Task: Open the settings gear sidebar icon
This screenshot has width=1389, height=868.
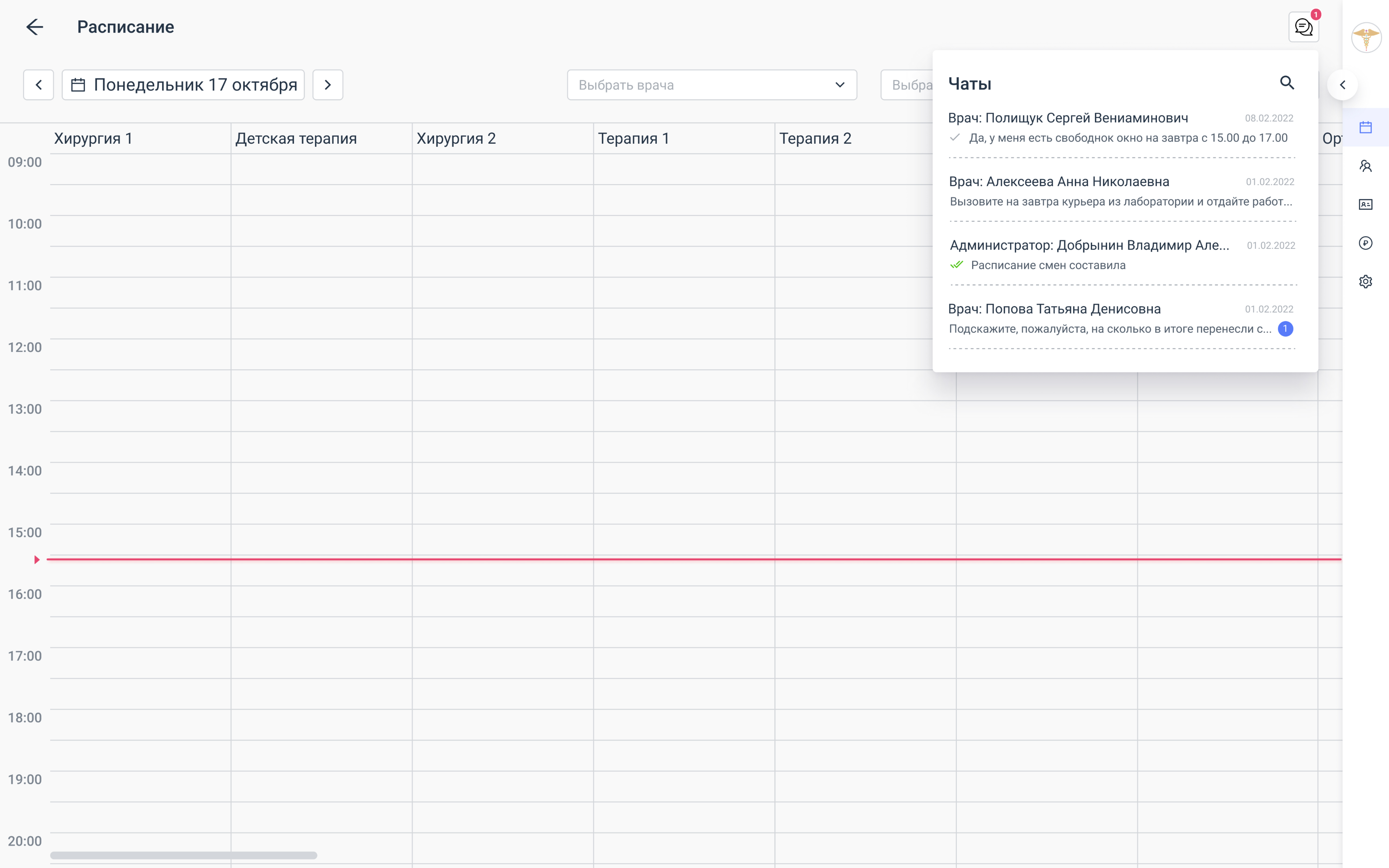Action: [1365, 281]
